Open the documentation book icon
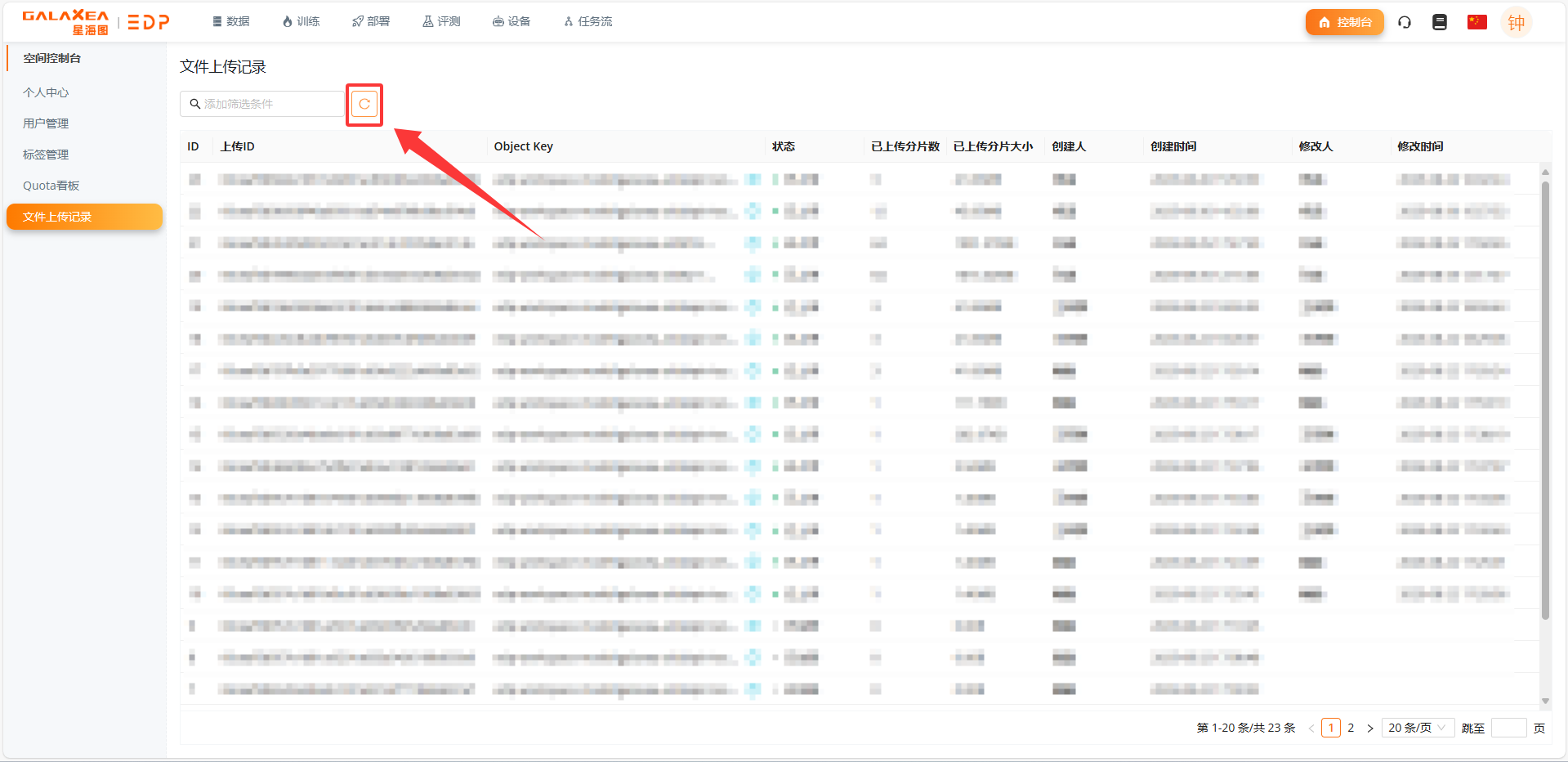Screen dimensions: 1568x762 (x=1440, y=22)
